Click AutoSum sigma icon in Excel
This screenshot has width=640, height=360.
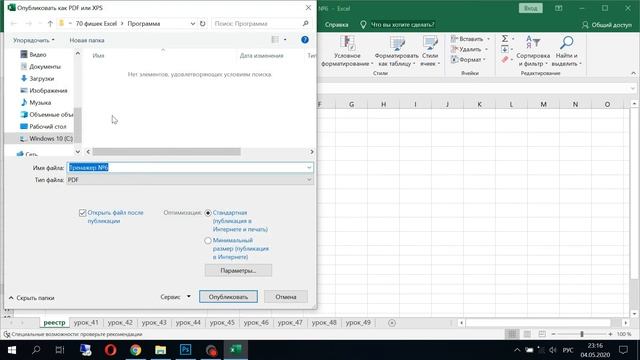tap(505, 38)
